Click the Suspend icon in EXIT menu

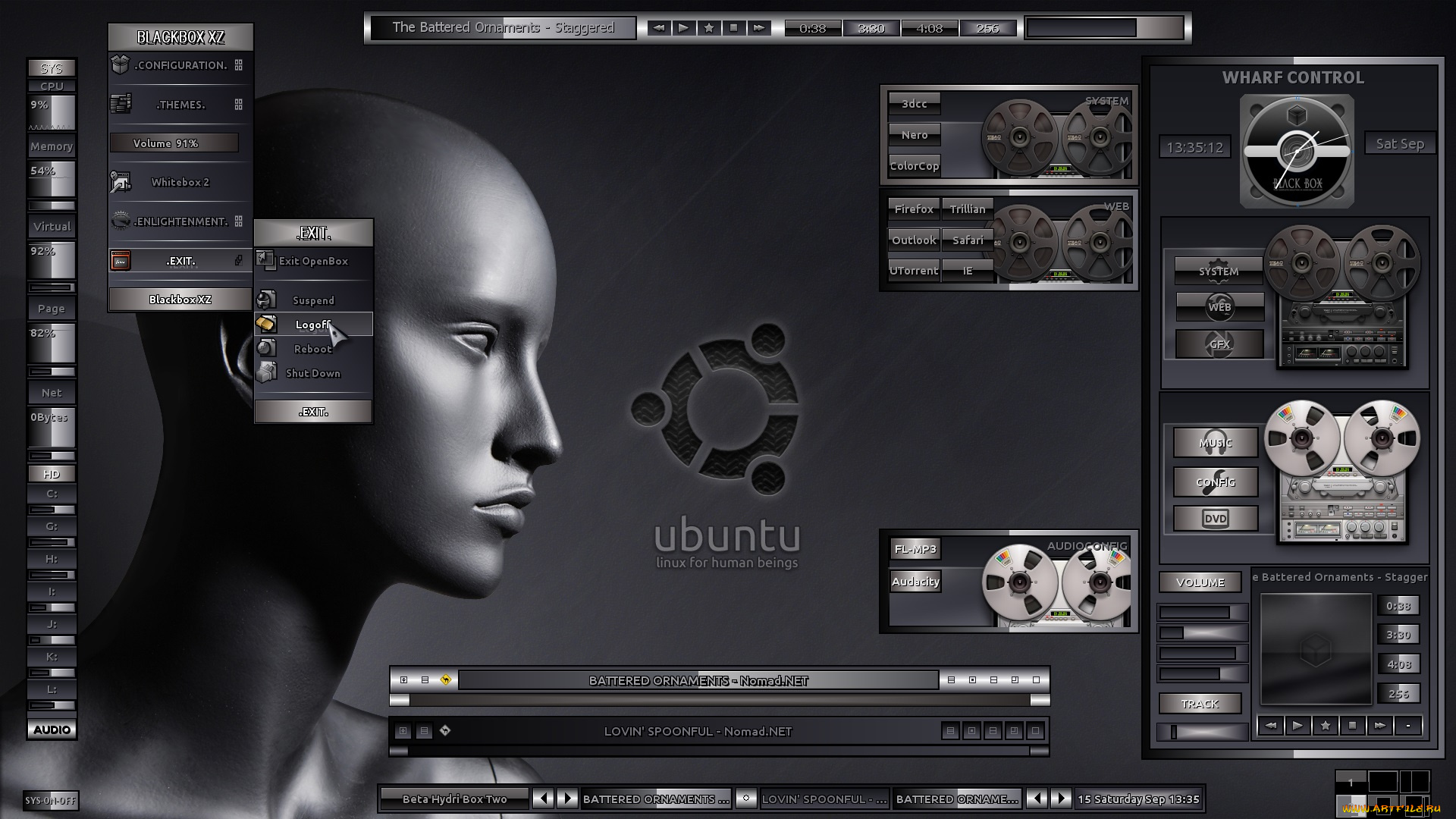pos(266,300)
